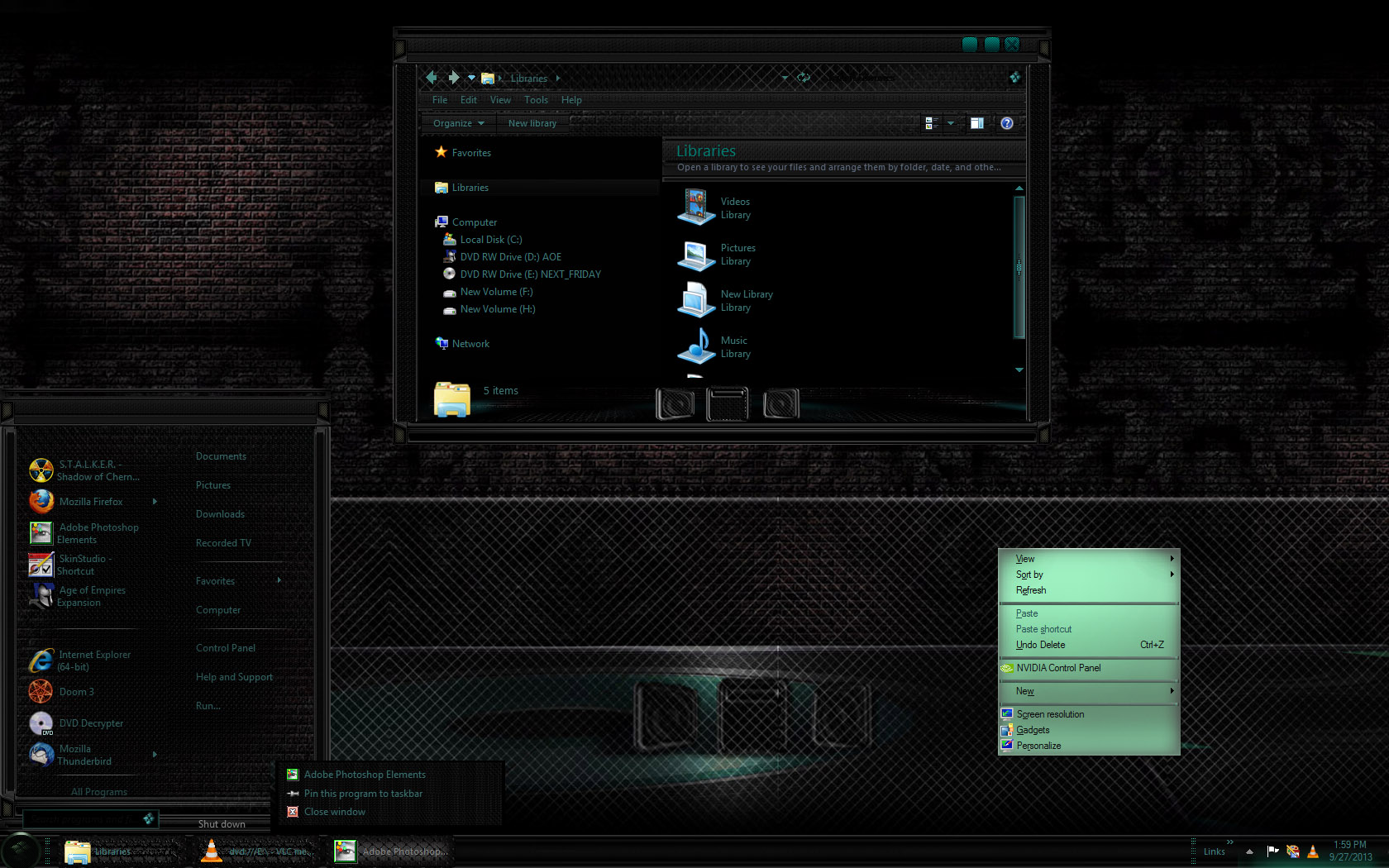Open the Videos library icon
This screenshot has width=1389, height=868.
coord(695,207)
